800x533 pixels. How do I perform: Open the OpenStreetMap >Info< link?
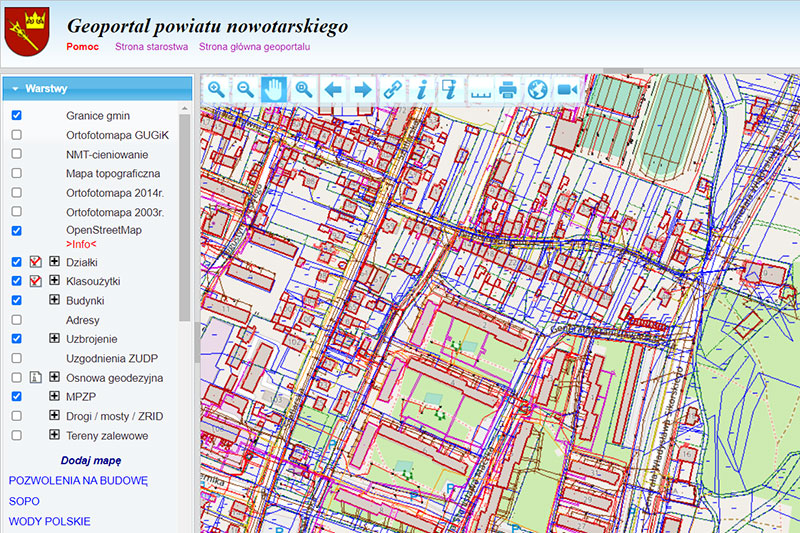(81, 244)
